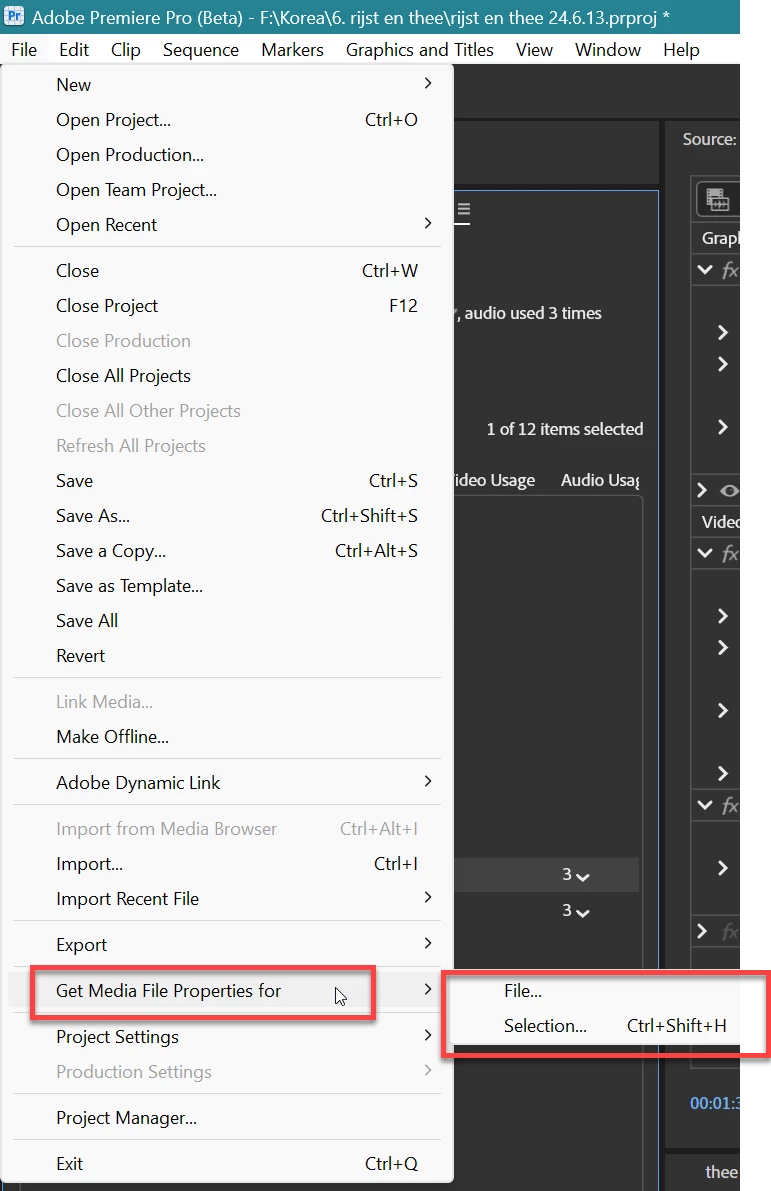Viewport: 771px width, 1191px height.
Task: Select Close All Projects
Action: [x=227, y=376]
